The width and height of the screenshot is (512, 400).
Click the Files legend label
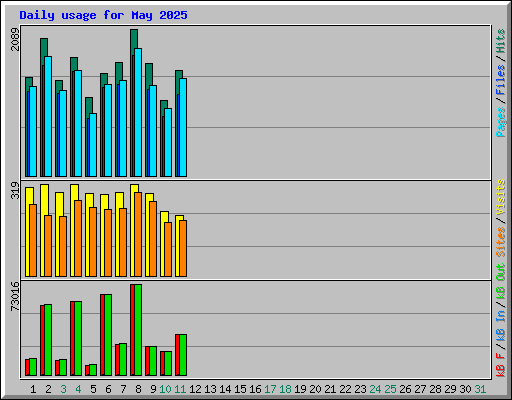[500, 80]
